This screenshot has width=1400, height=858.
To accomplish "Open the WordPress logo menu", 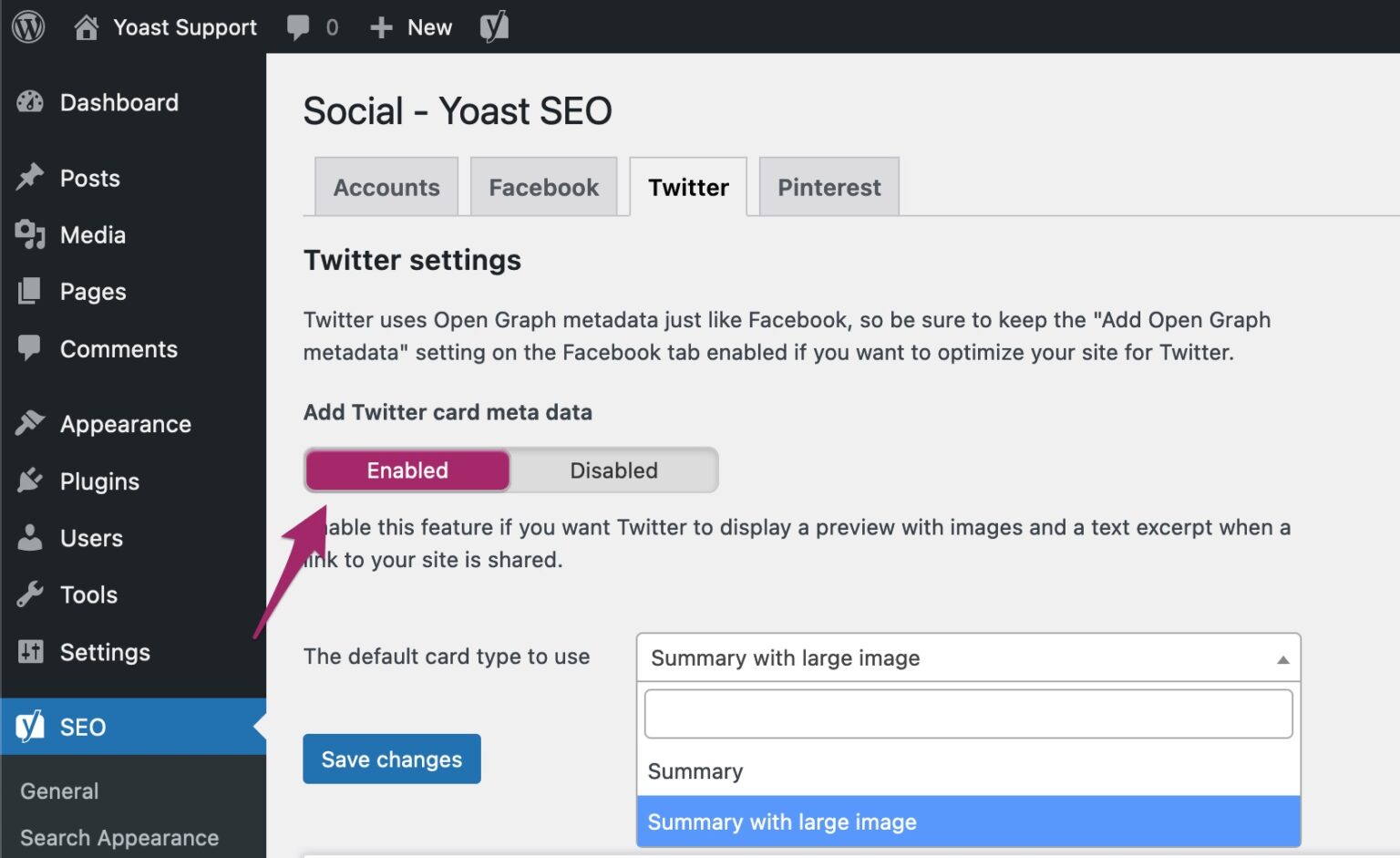I will [x=27, y=26].
